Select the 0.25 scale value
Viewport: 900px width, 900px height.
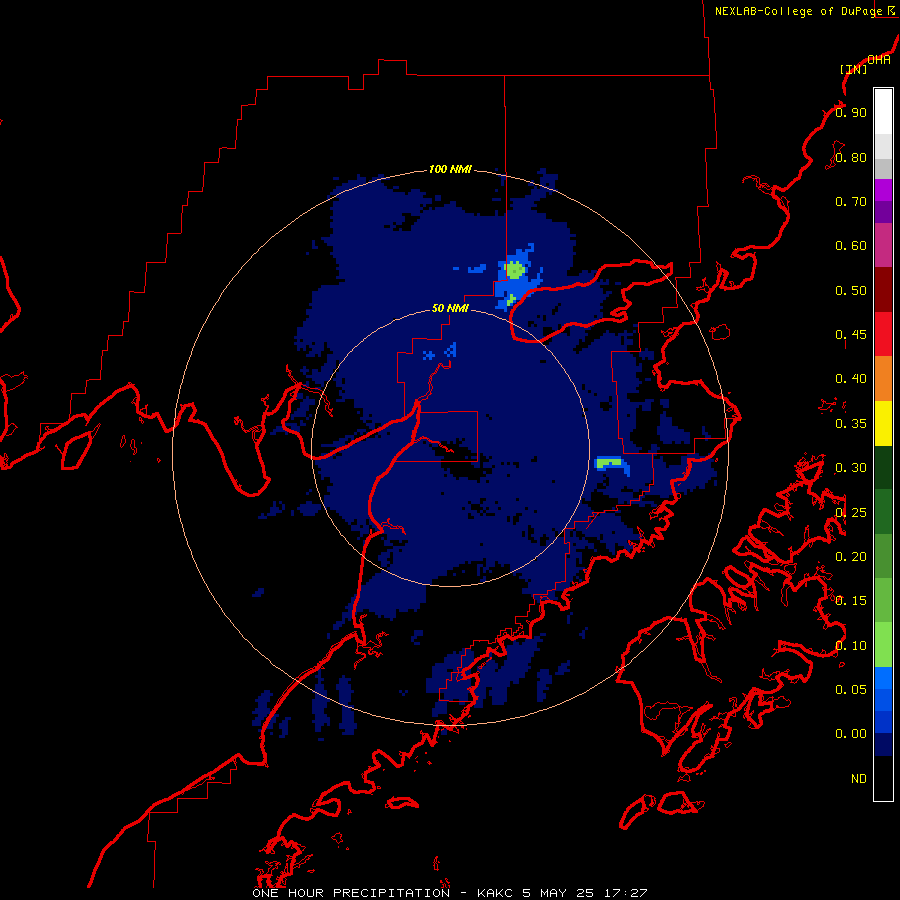(x=851, y=513)
